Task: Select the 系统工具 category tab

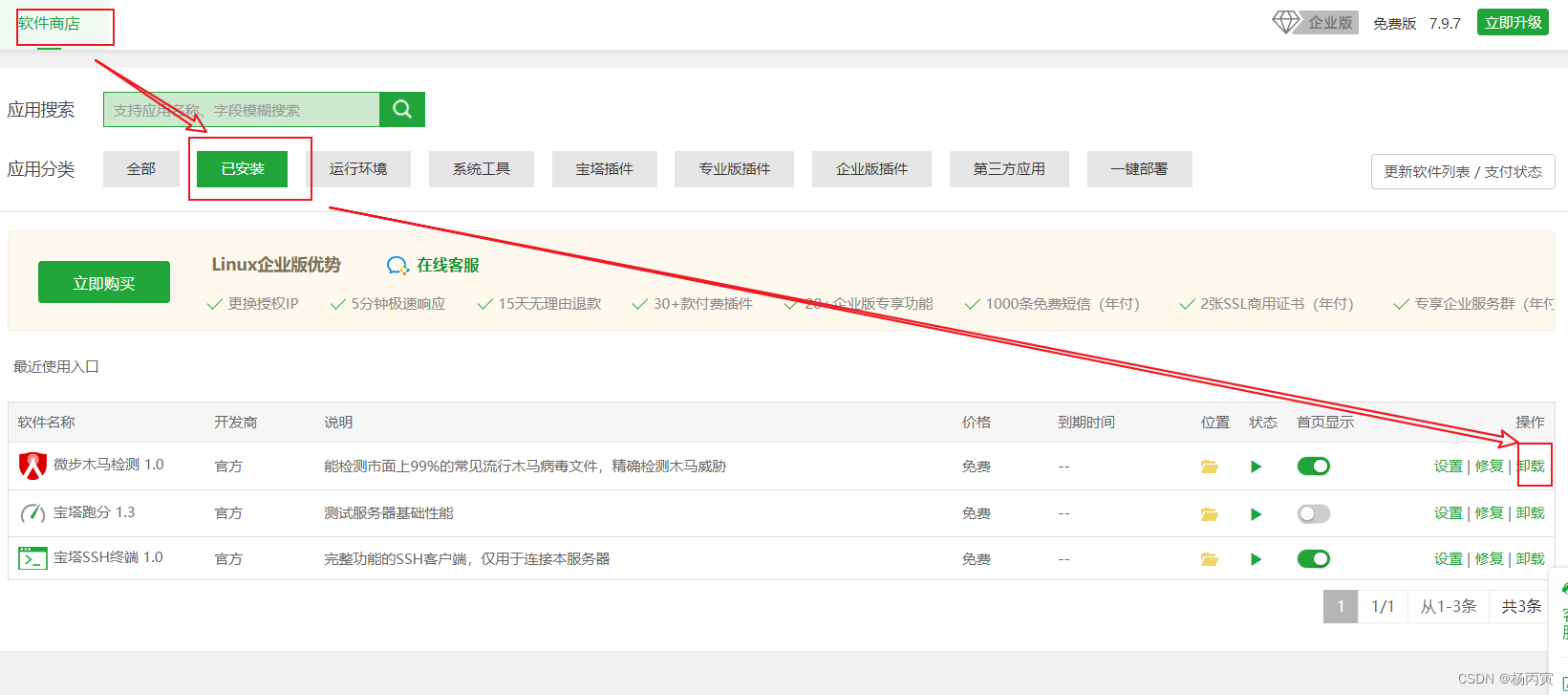Action: (x=482, y=169)
